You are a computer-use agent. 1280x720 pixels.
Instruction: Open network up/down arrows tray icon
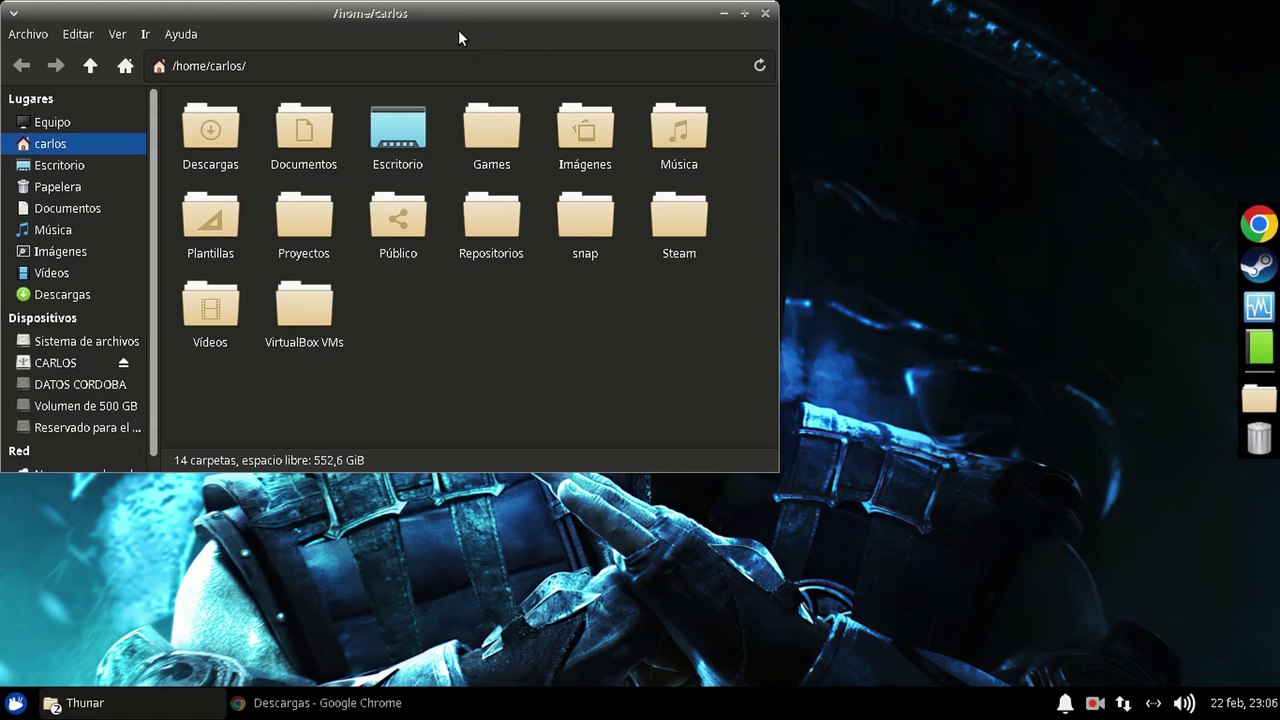(1124, 703)
